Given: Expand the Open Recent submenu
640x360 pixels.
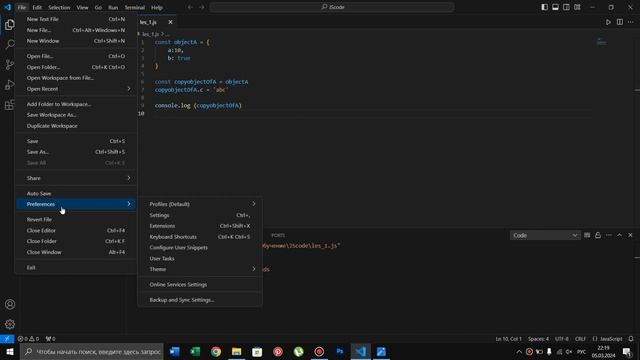Looking at the screenshot, I should pos(76,89).
